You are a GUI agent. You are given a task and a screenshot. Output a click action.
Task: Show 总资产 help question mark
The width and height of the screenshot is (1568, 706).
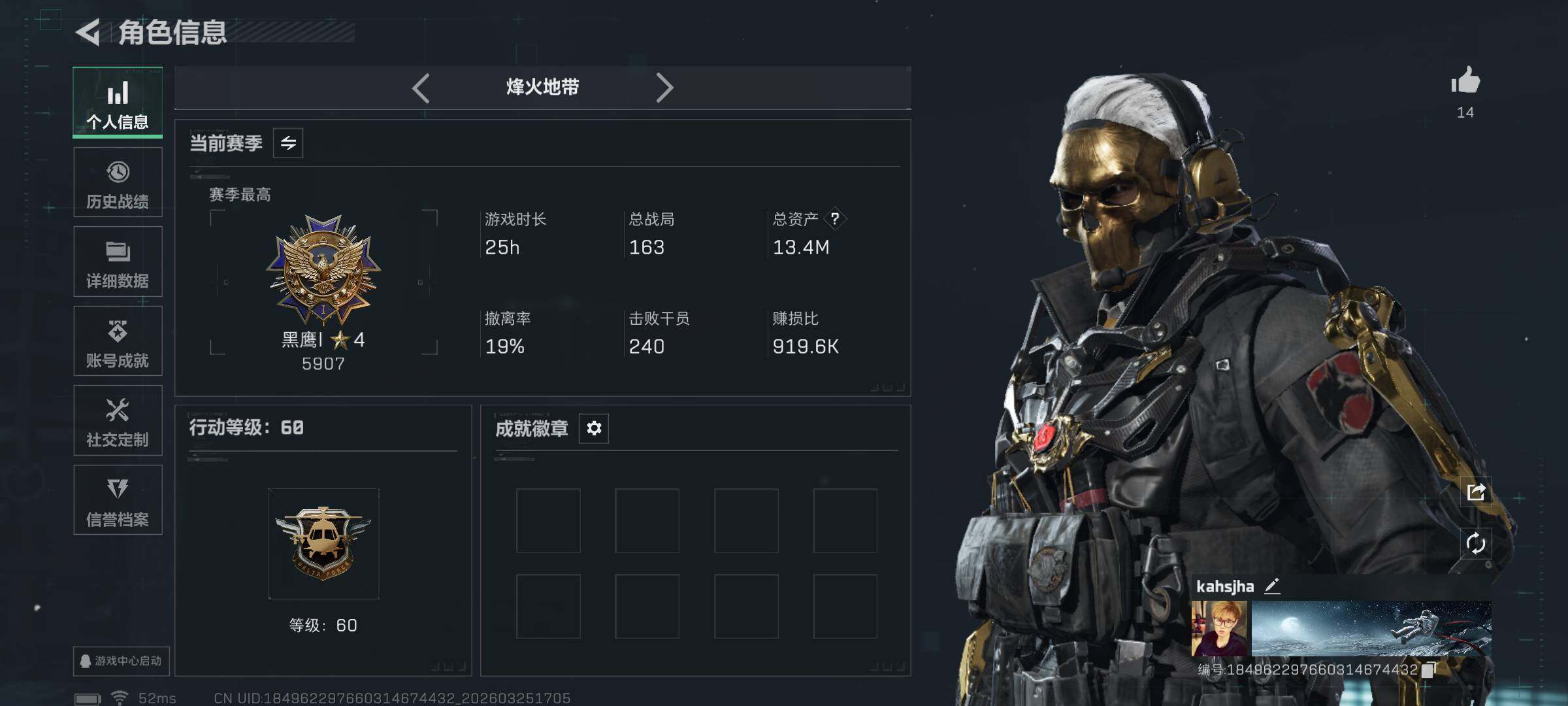tap(835, 219)
